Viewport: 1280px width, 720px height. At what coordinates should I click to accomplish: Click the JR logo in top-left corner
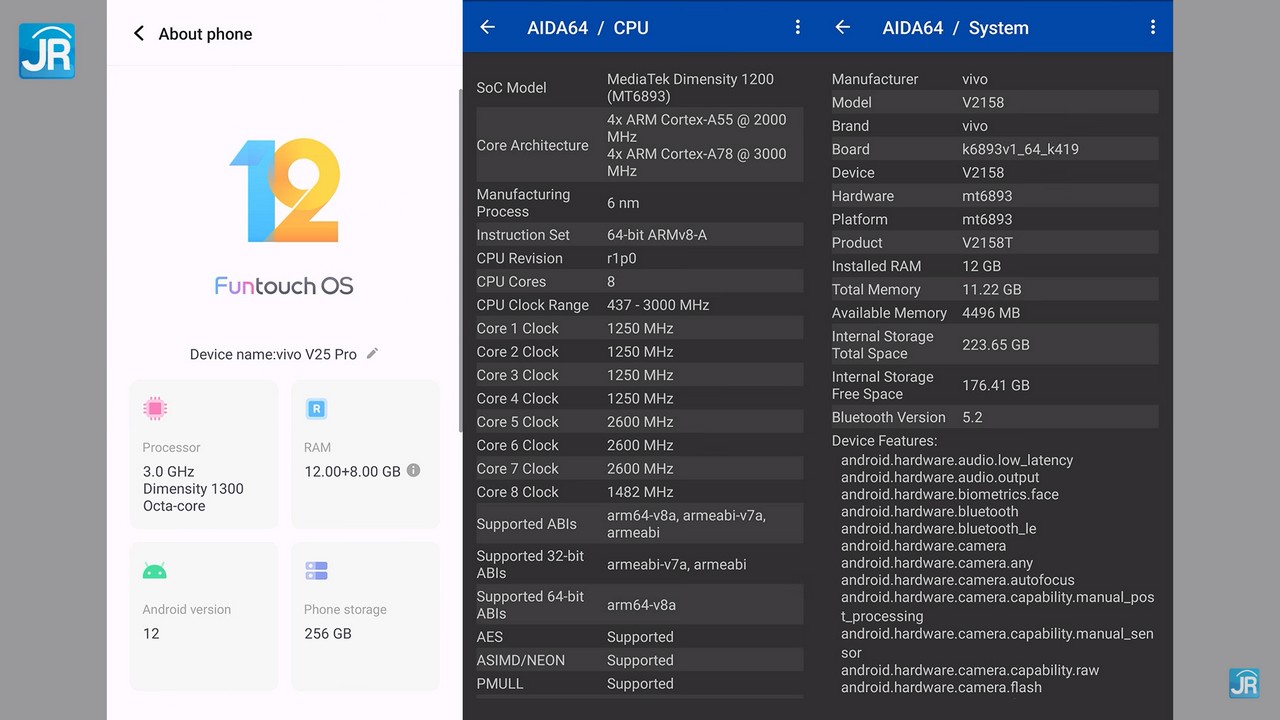(x=47, y=50)
